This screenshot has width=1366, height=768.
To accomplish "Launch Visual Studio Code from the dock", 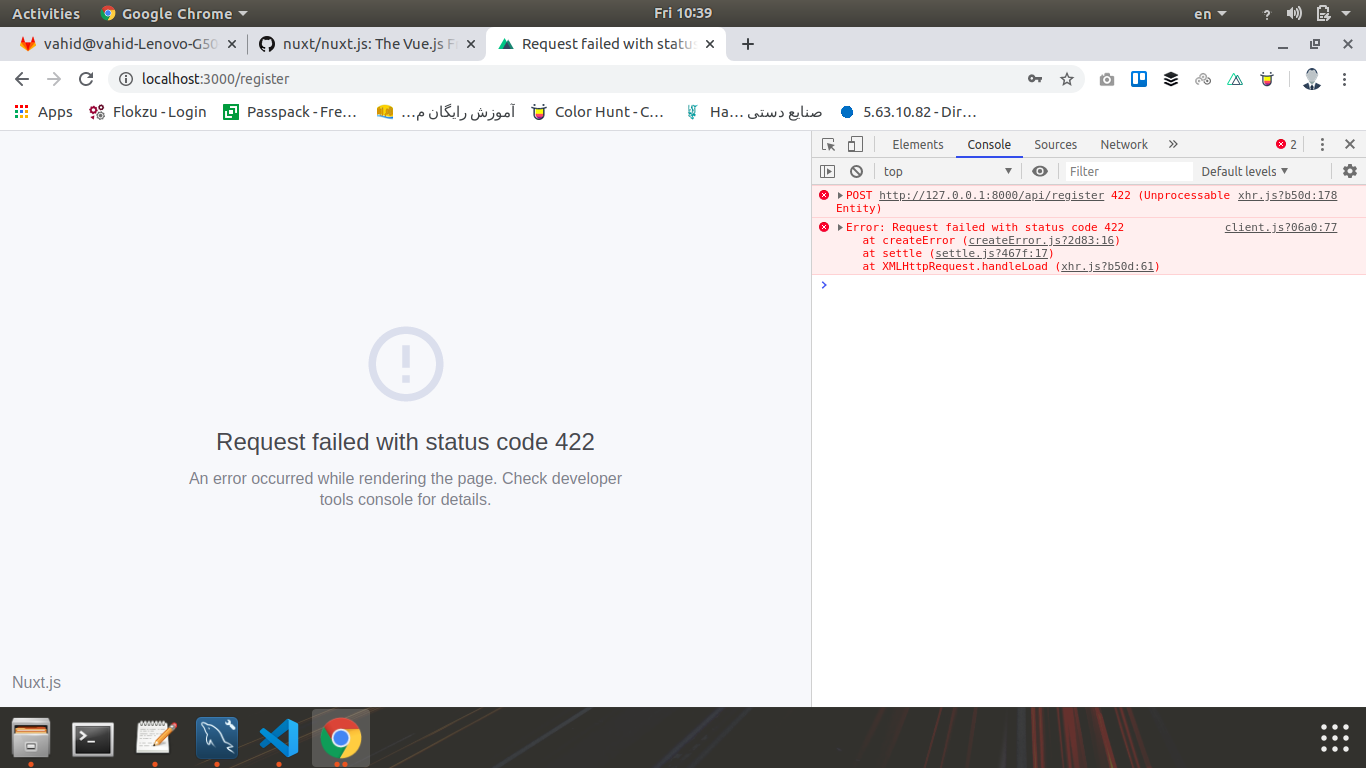I will (x=279, y=739).
